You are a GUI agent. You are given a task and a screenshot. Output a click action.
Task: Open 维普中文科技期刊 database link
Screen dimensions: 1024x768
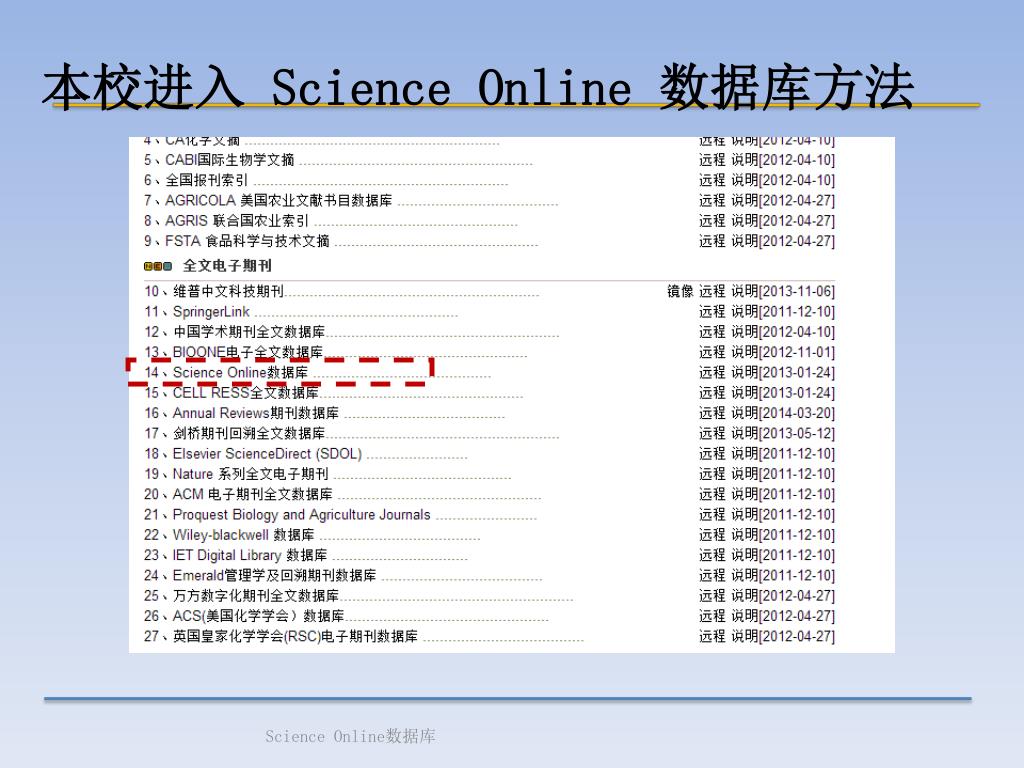coord(228,291)
